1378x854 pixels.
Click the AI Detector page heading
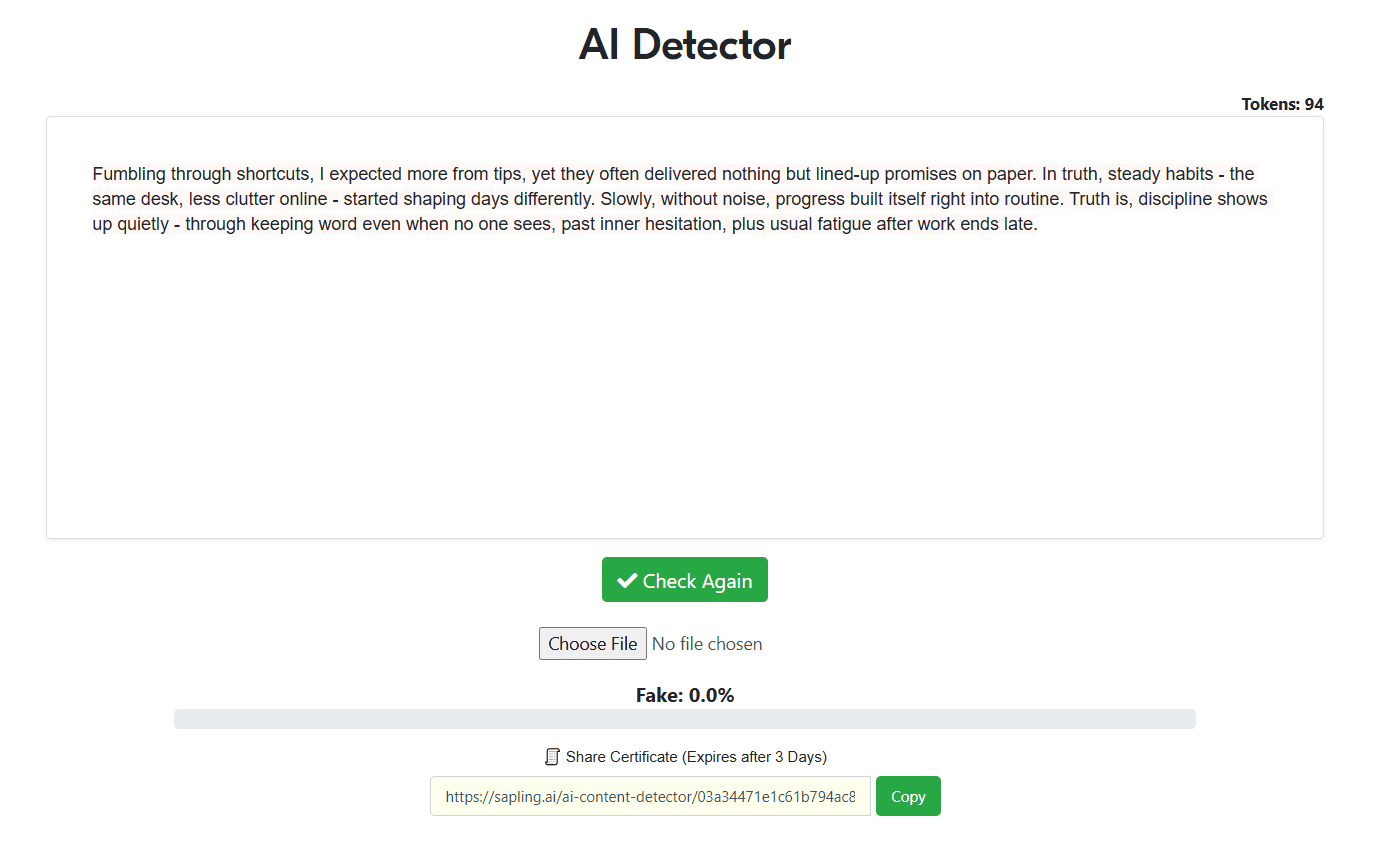(685, 45)
